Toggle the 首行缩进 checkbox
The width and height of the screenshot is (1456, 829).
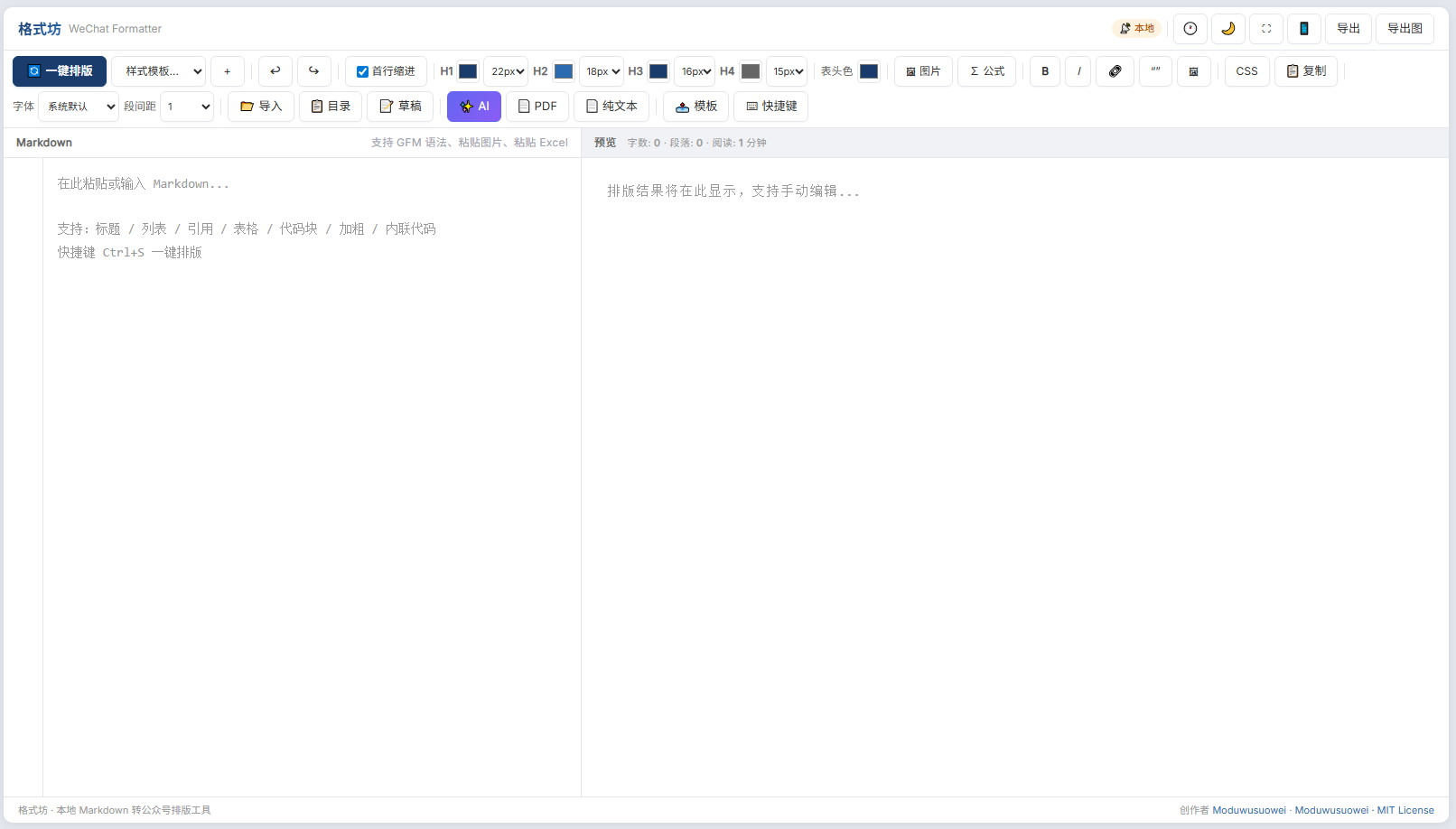click(362, 71)
